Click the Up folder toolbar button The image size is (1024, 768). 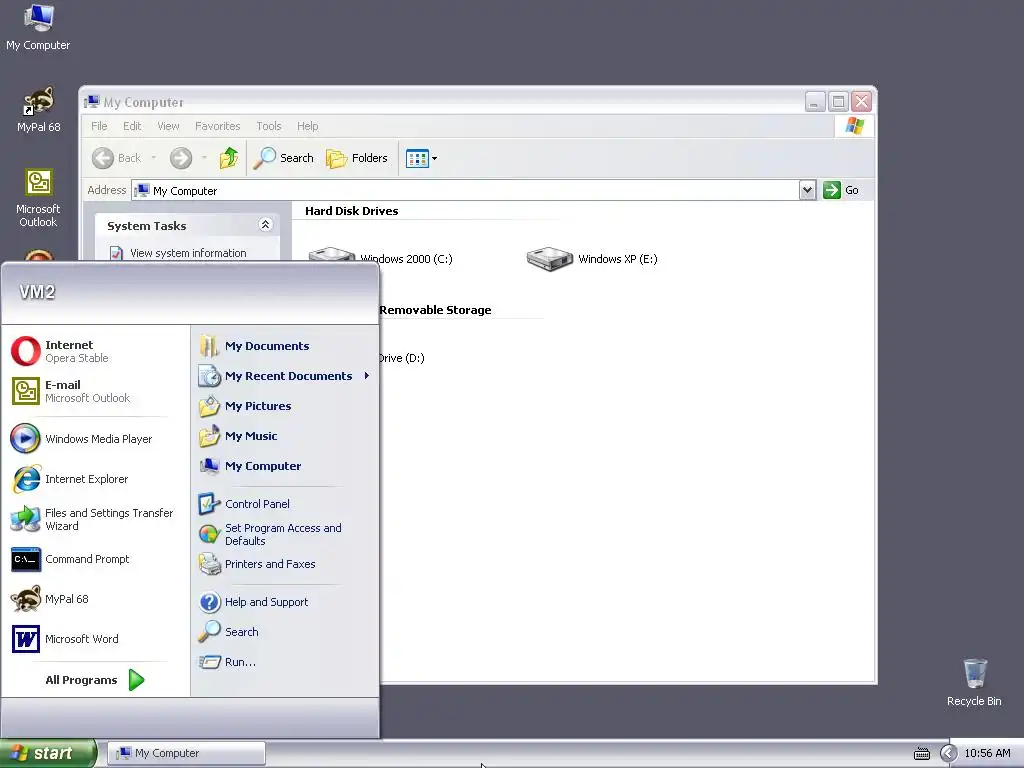coord(229,158)
